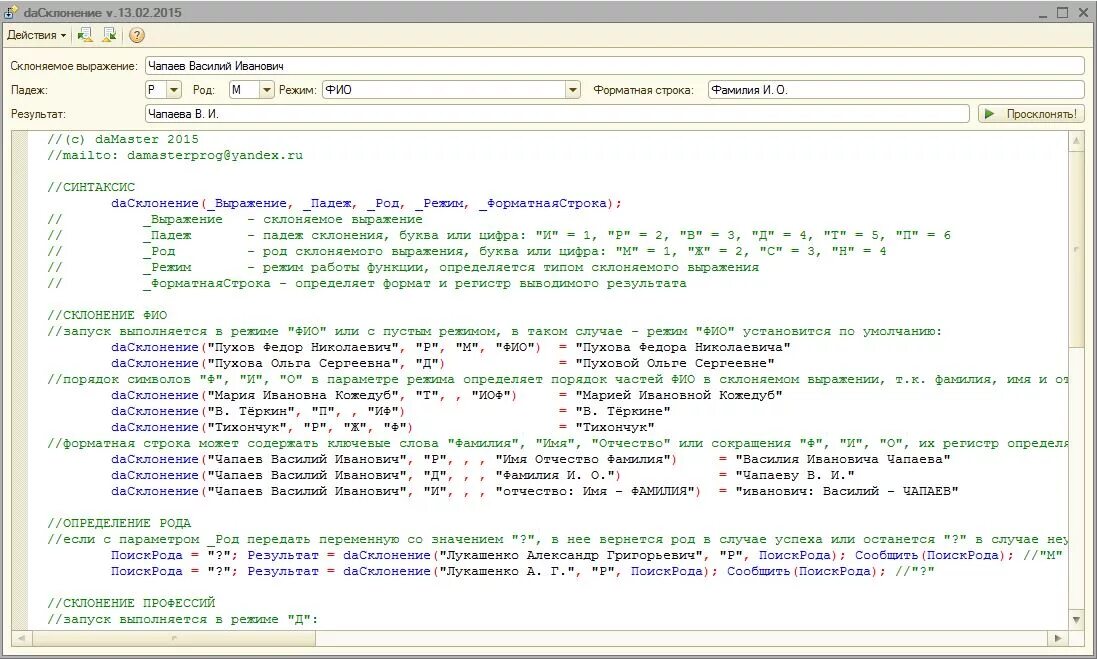This screenshot has width=1097, height=659.
Task: Click the //СКЛОНЕНИЕ ФИО comment heading
Action: pyautogui.click(x=107, y=315)
